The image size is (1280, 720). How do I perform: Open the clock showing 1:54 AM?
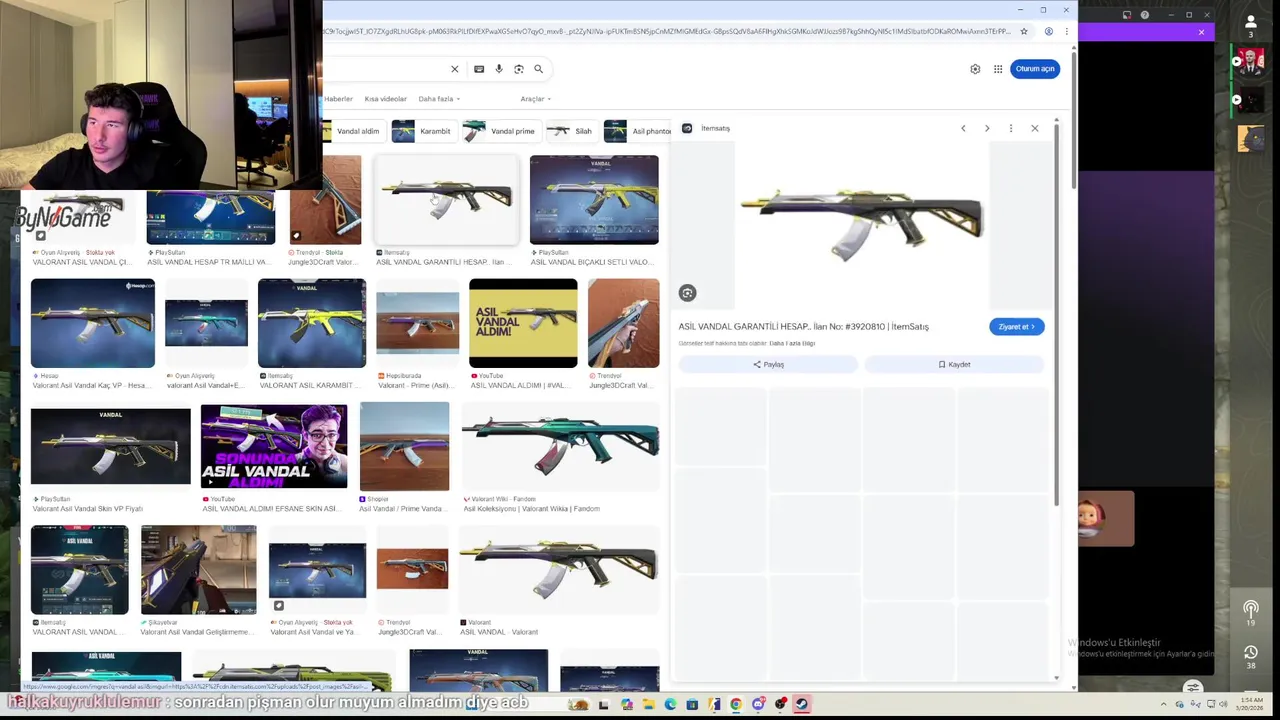1250,703
